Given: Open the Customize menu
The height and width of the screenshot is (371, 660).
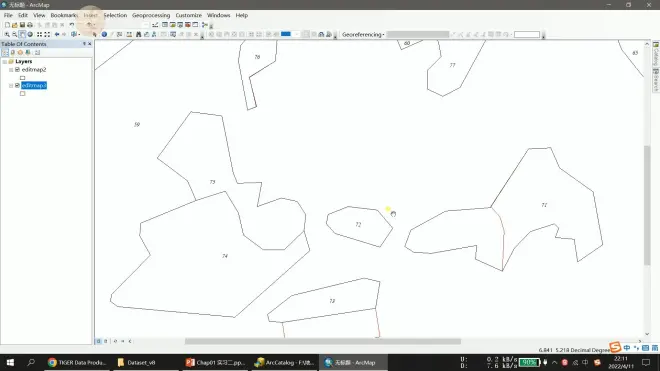Looking at the screenshot, I should click(189, 15).
